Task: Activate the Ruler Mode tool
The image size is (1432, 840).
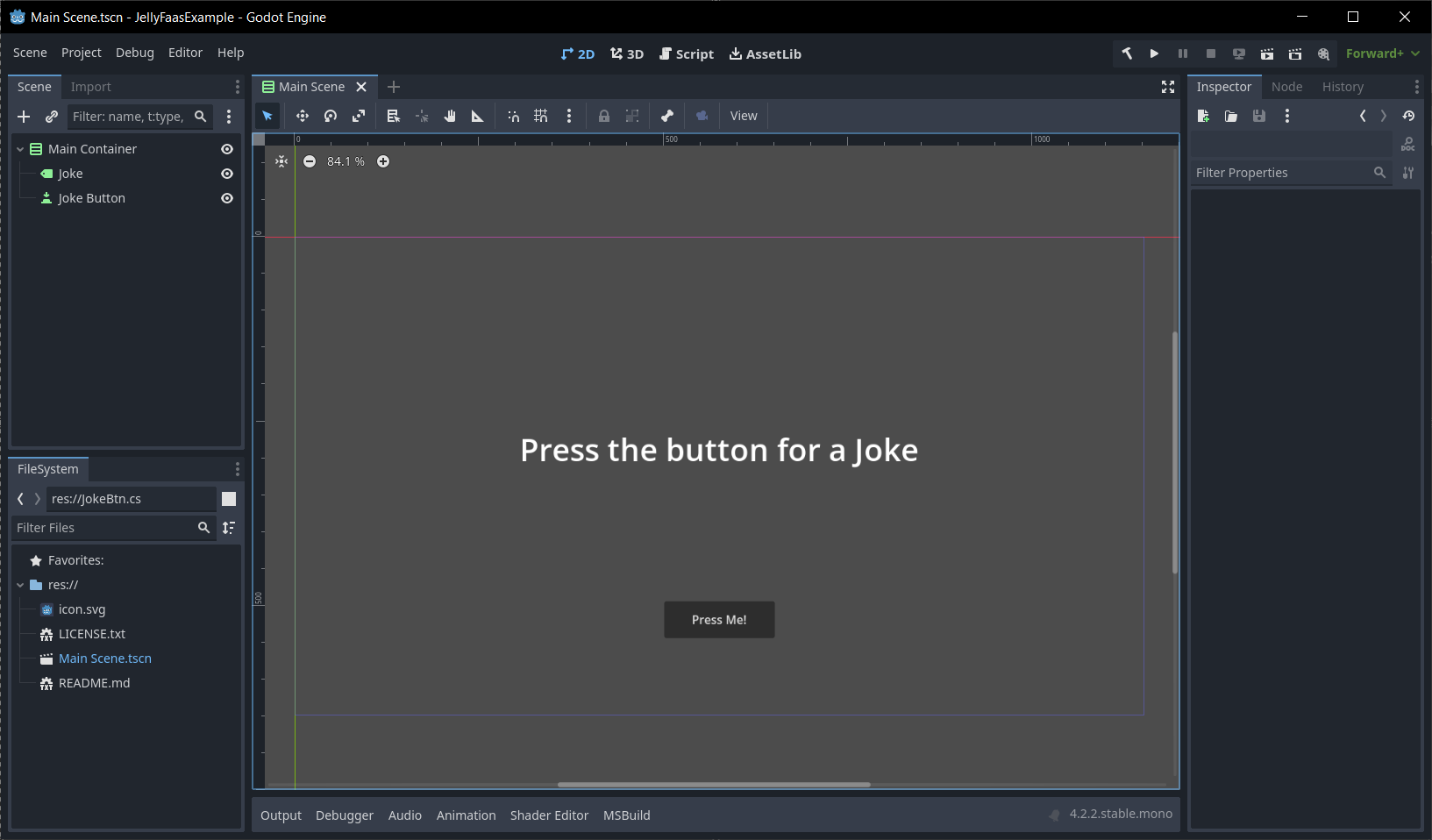Action: (x=478, y=116)
